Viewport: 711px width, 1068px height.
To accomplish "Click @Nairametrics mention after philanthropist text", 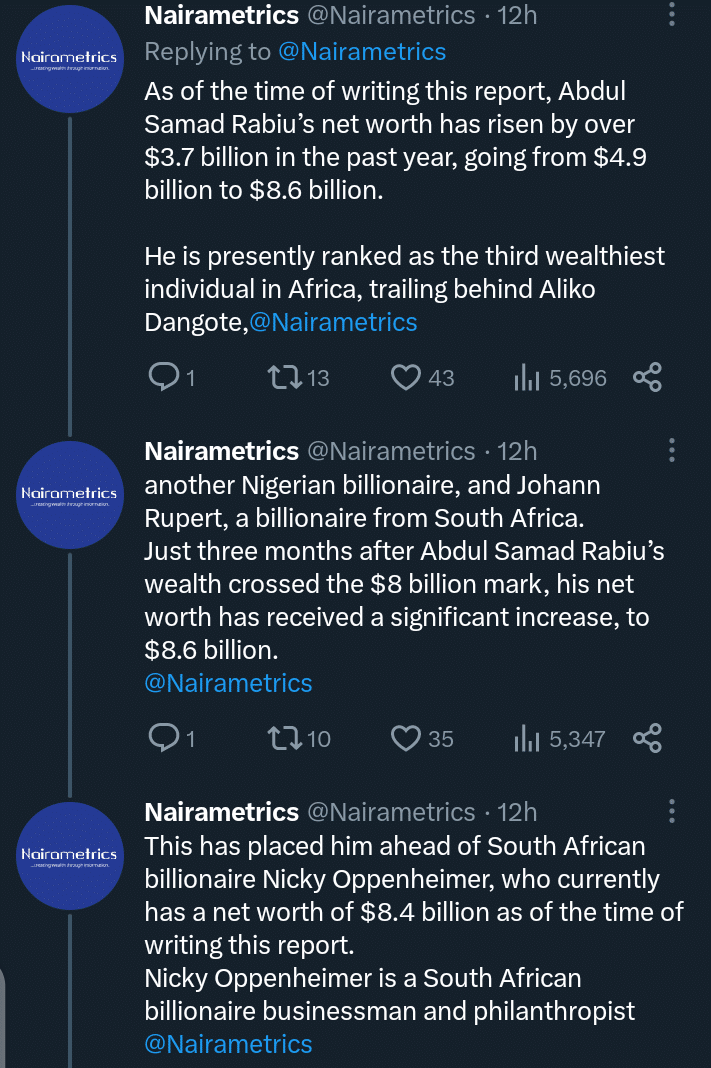I will point(229,1044).
